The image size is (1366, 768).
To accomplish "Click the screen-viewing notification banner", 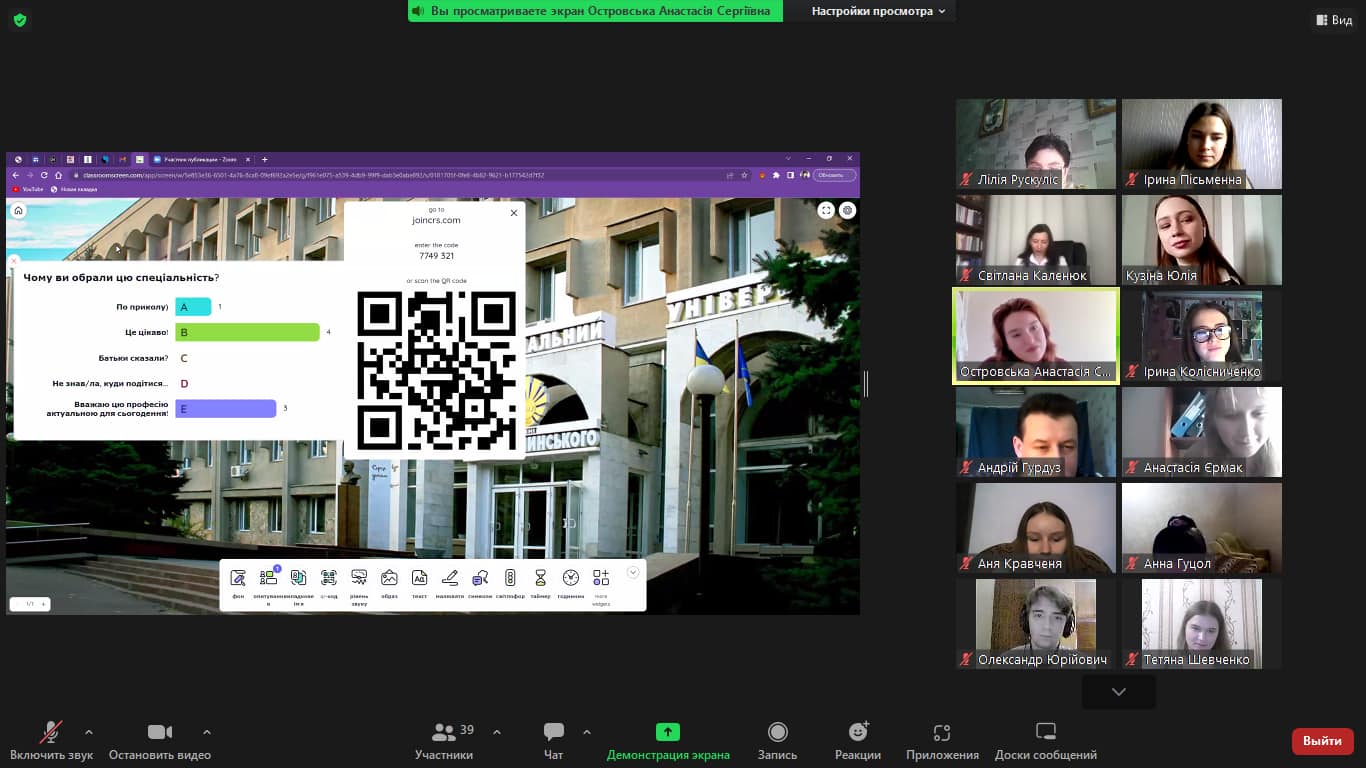I will (x=595, y=11).
